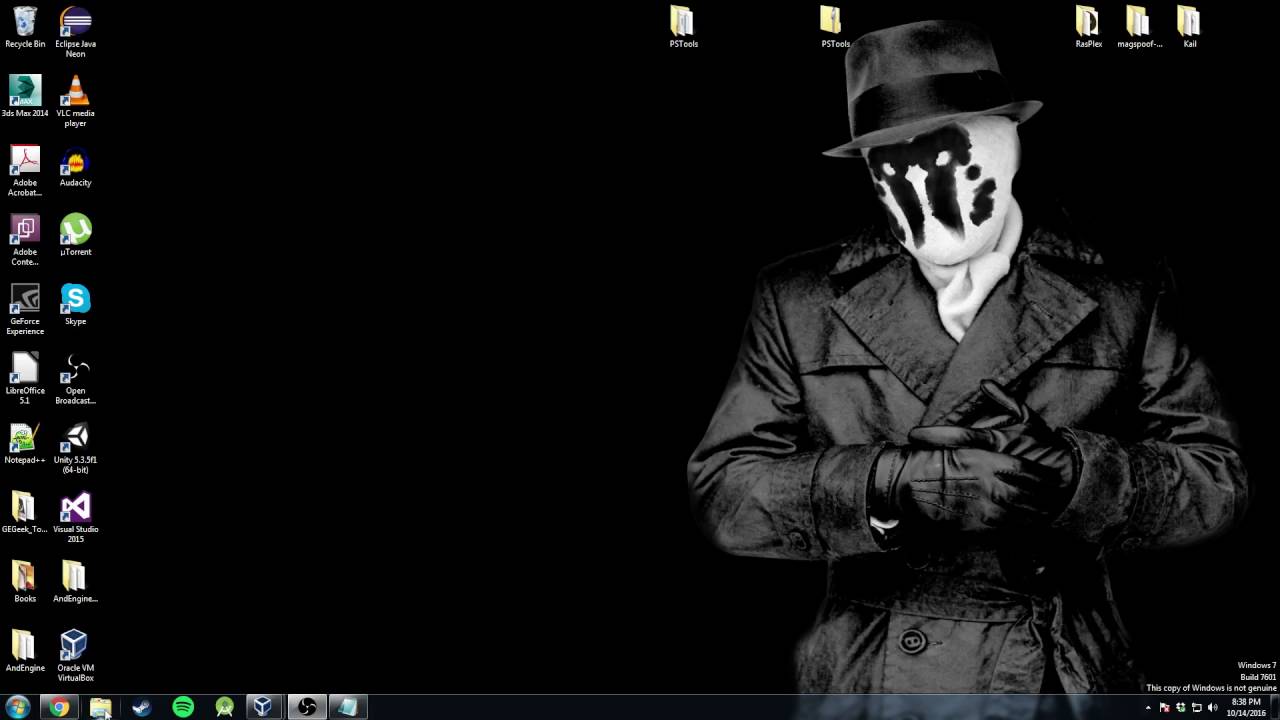Select the Notepad++ desktop icon

pos(25,443)
